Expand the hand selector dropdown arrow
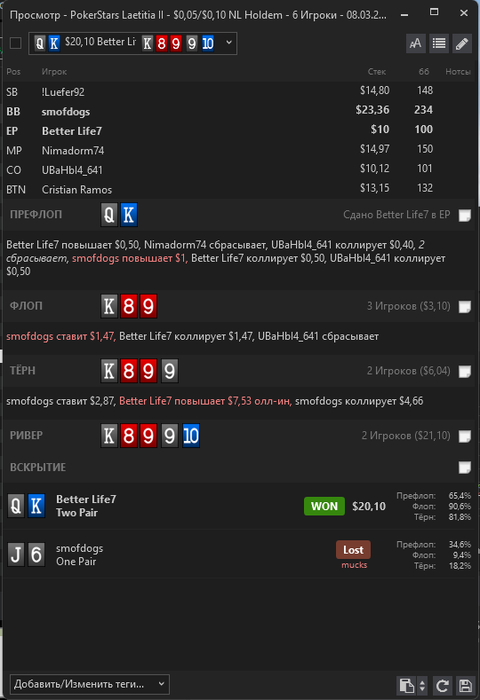The image size is (480, 700). tap(229, 43)
